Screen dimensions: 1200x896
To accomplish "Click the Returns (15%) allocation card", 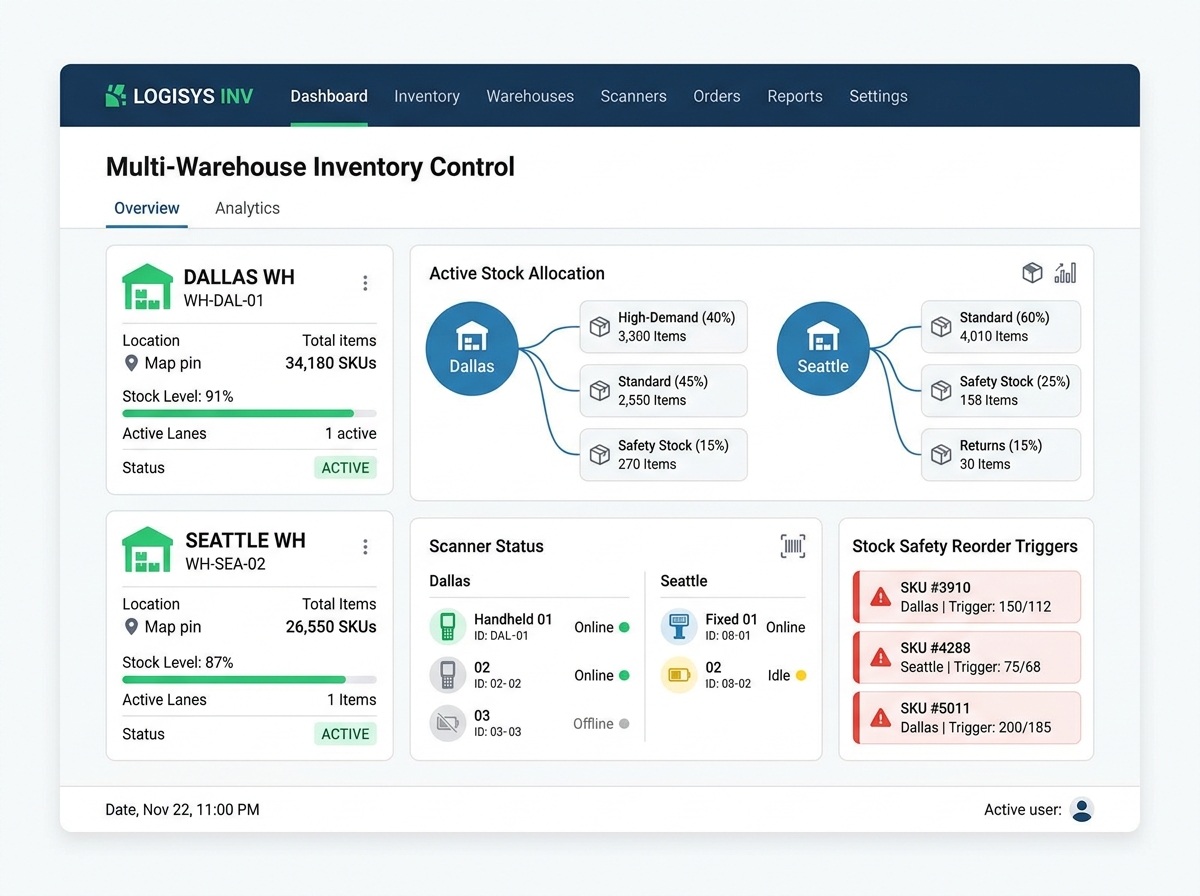I will point(1001,455).
